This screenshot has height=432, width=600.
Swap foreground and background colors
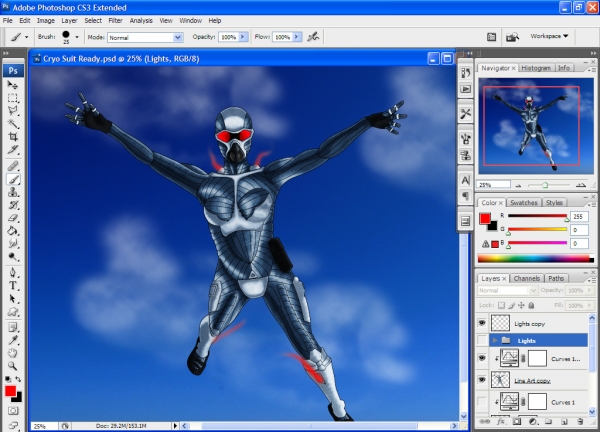pos(18,379)
